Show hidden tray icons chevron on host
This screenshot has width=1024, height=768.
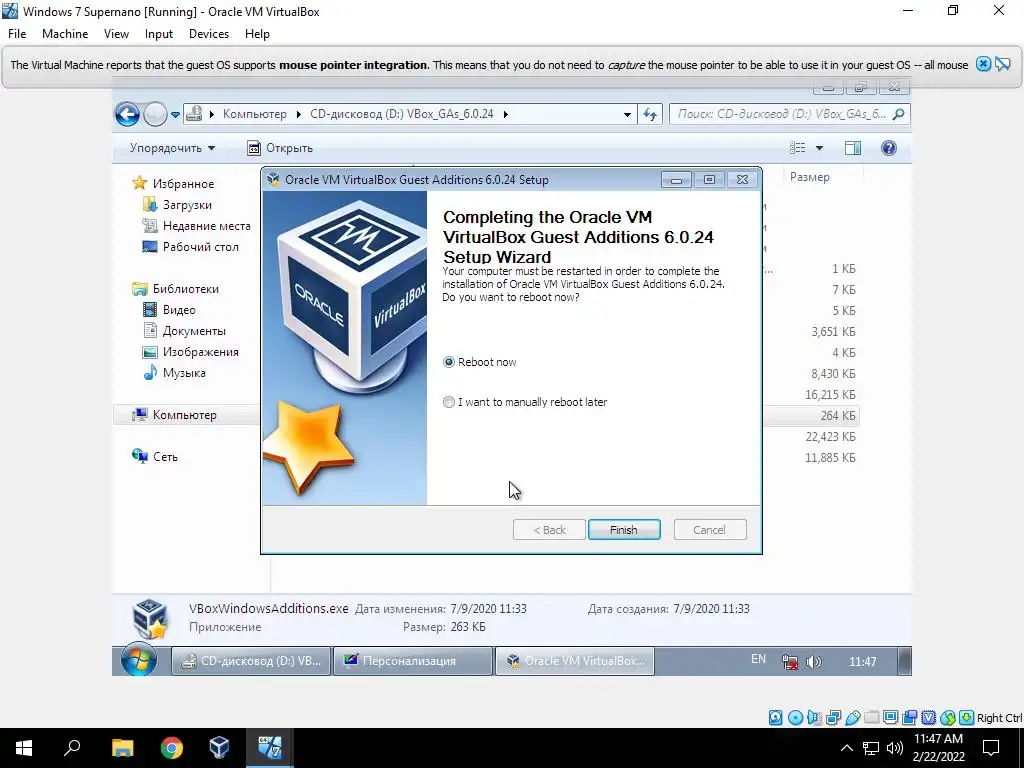(846, 748)
